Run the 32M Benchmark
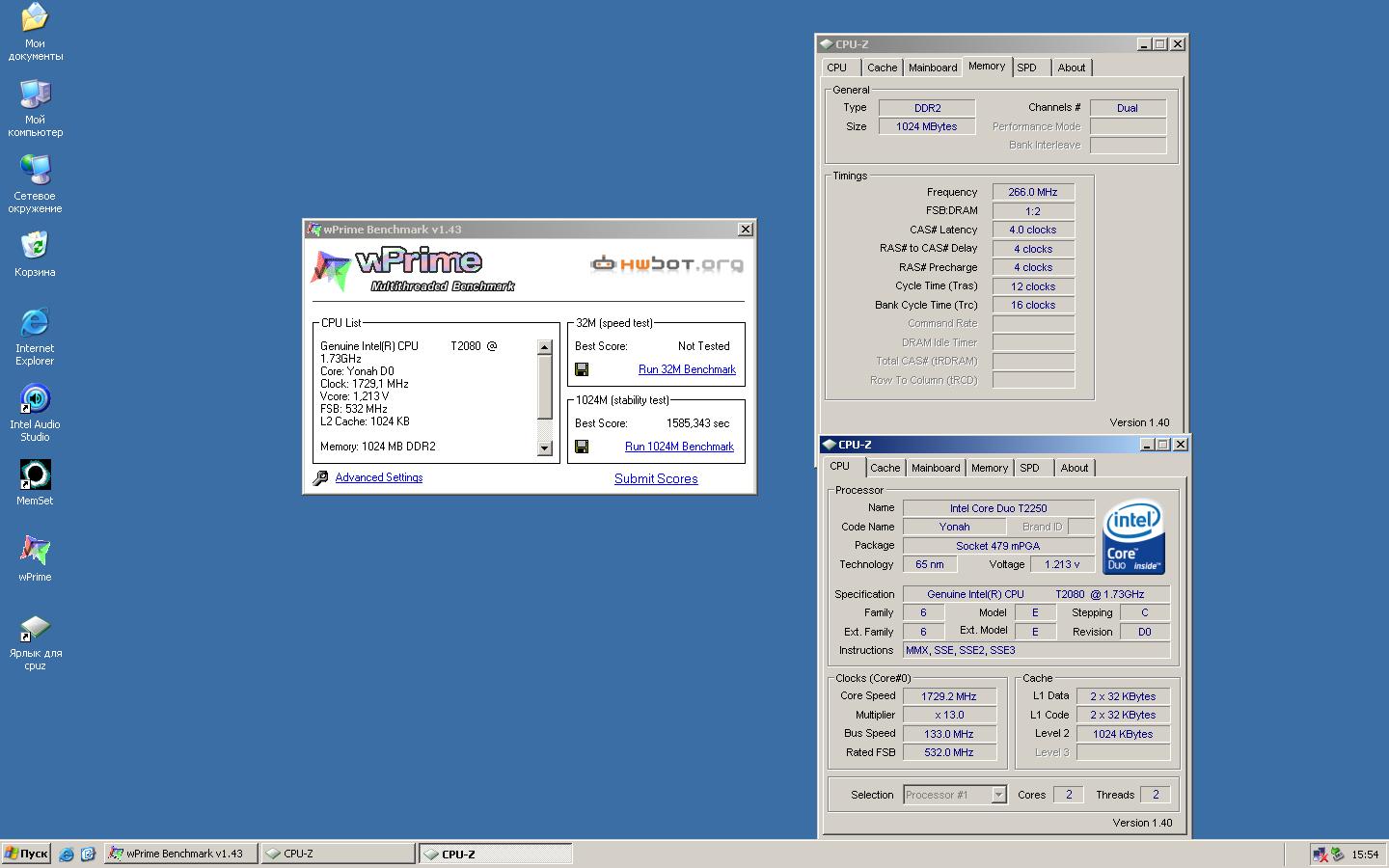The height and width of the screenshot is (868, 1389). point(687,369)
